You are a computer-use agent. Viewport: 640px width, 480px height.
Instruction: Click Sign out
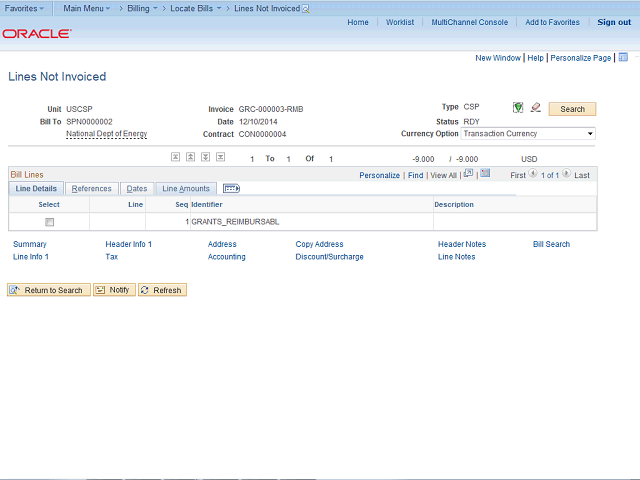pos(614,22)
